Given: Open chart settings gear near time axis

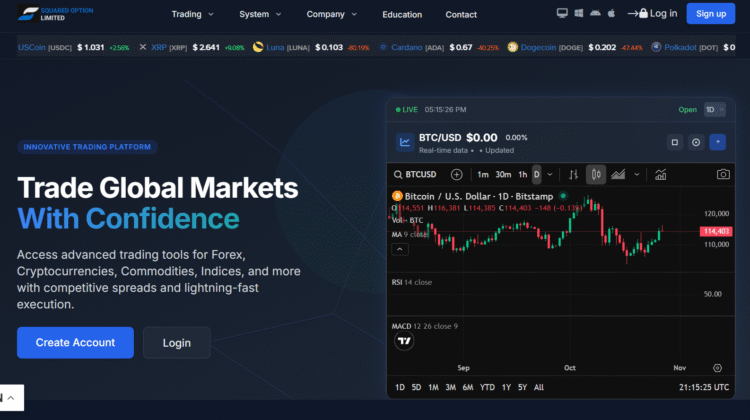Looking at the screenshot, I should (717, 368).
